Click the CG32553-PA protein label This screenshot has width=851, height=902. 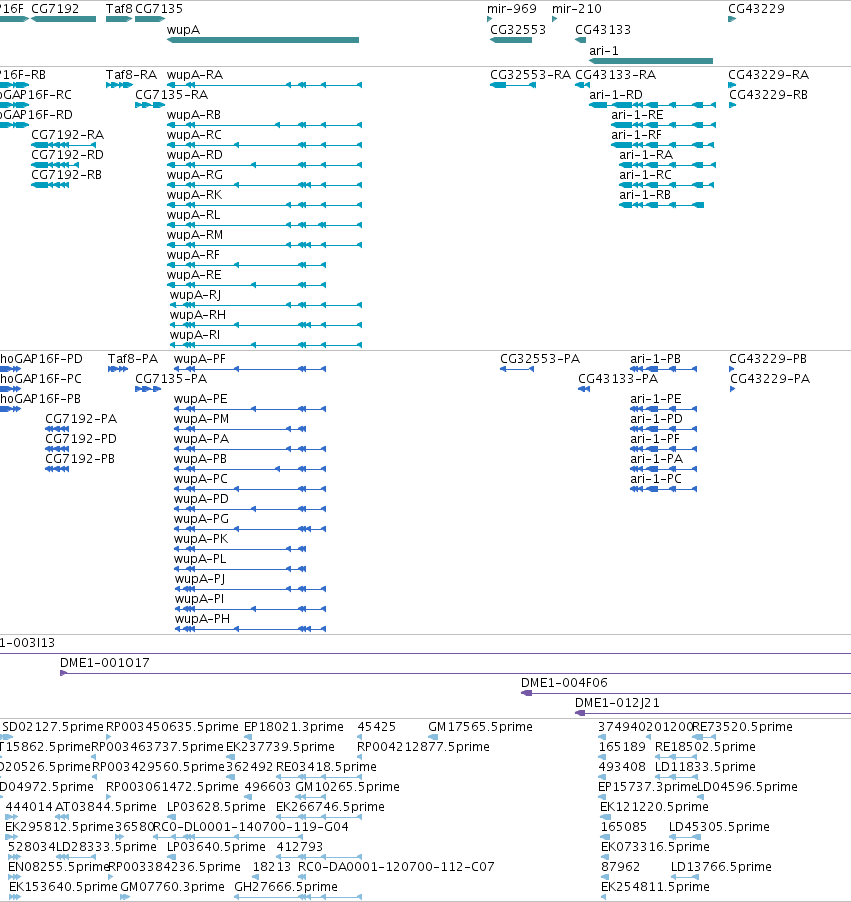coord(540,358)
